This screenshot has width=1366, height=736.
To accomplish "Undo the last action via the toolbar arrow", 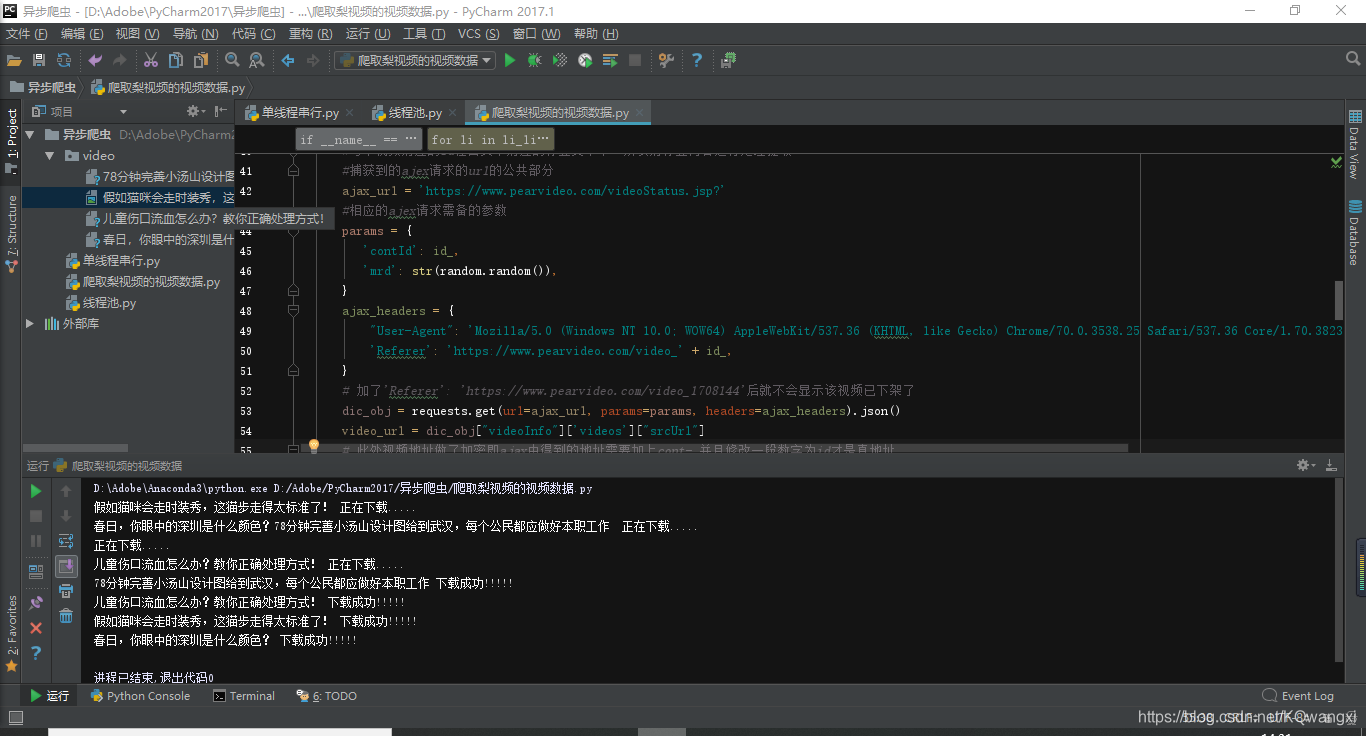I will click(95, 60).
